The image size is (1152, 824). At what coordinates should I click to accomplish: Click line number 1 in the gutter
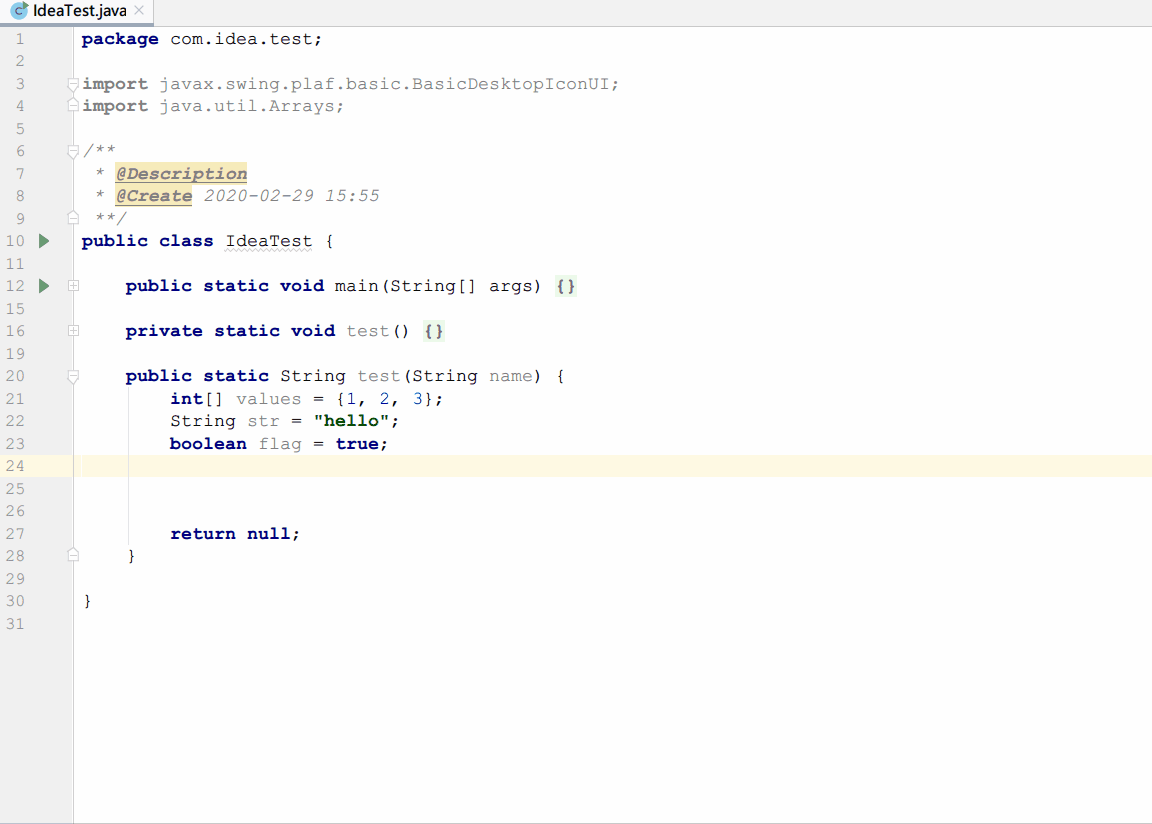tap(20, 39)
